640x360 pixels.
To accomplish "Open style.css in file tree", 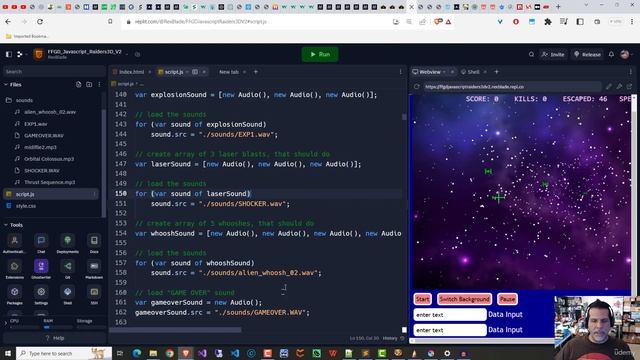I will (x=26, y=206).
